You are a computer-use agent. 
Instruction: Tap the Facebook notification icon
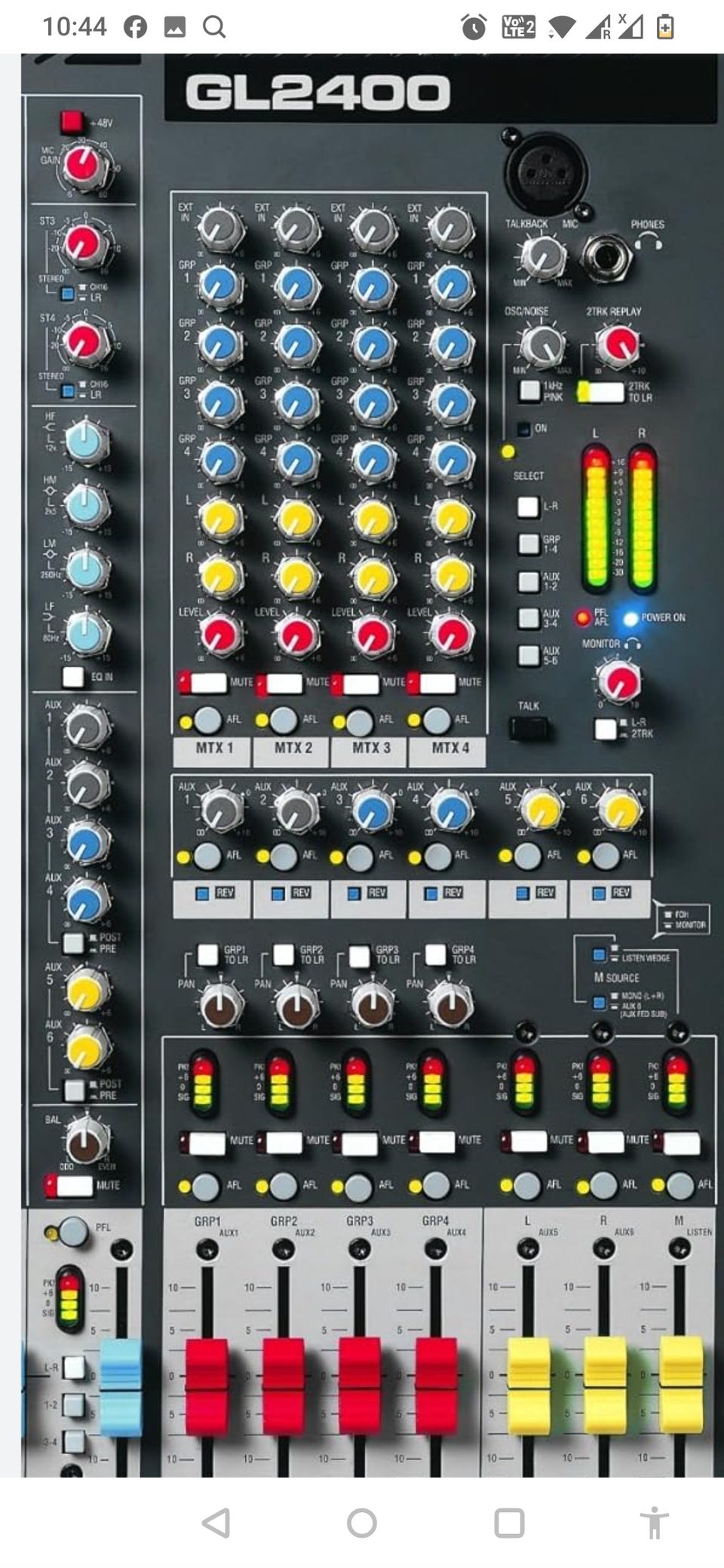pos(136,27)
